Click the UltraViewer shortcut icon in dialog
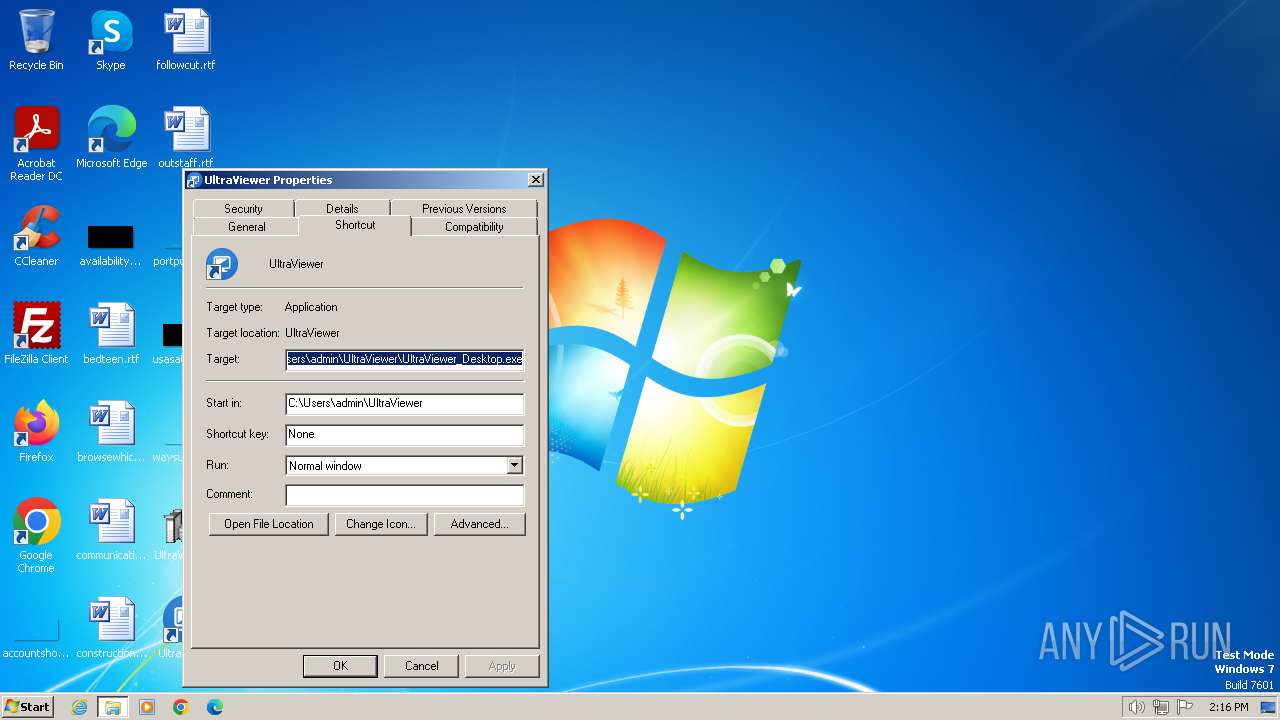 click(x=221, y=264)
